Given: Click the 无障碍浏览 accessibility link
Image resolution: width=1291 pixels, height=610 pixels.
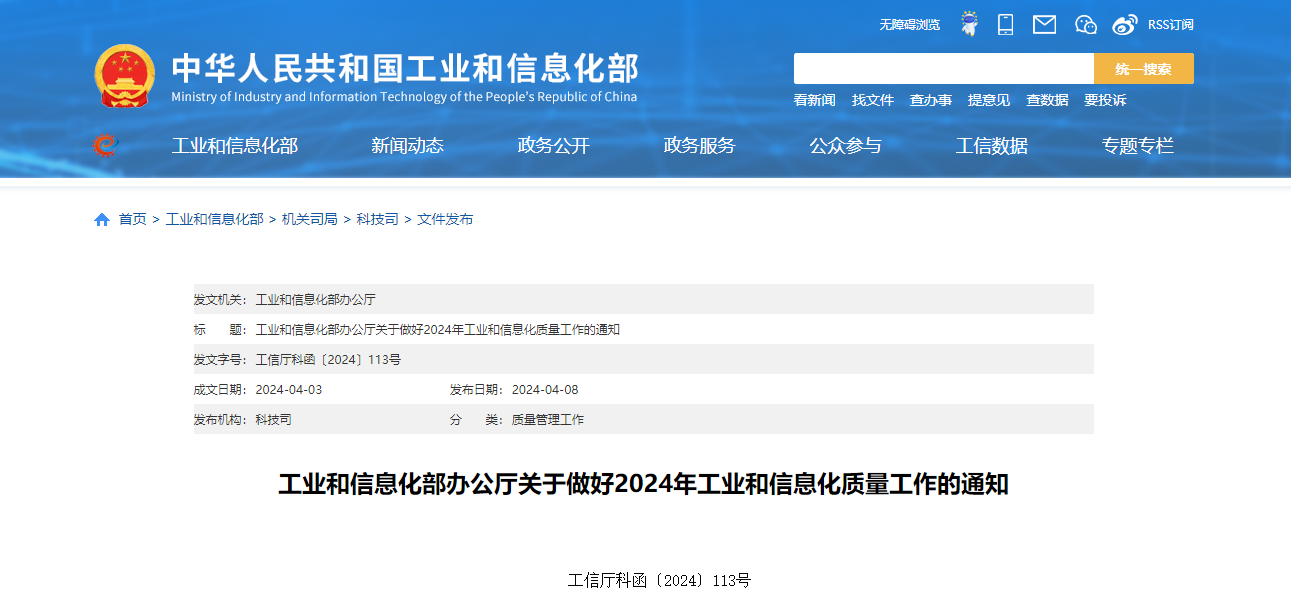Looking at the screenshot, I should [x=909, y=25].
